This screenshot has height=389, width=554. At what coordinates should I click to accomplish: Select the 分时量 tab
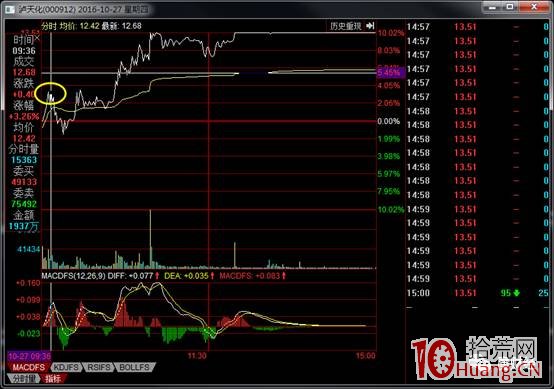pos(23,379)
